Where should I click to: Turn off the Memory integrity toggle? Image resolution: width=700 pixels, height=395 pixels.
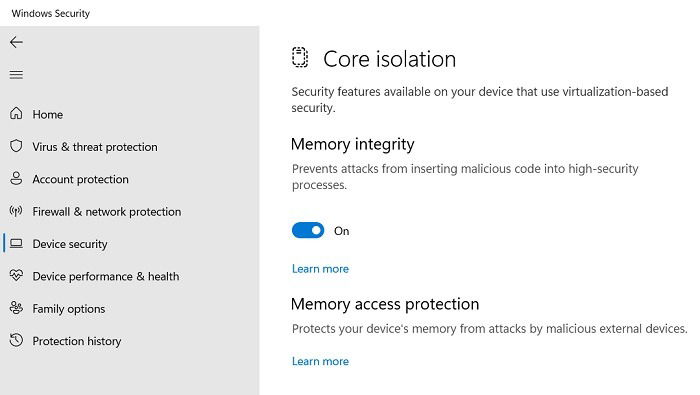[308, 230]
